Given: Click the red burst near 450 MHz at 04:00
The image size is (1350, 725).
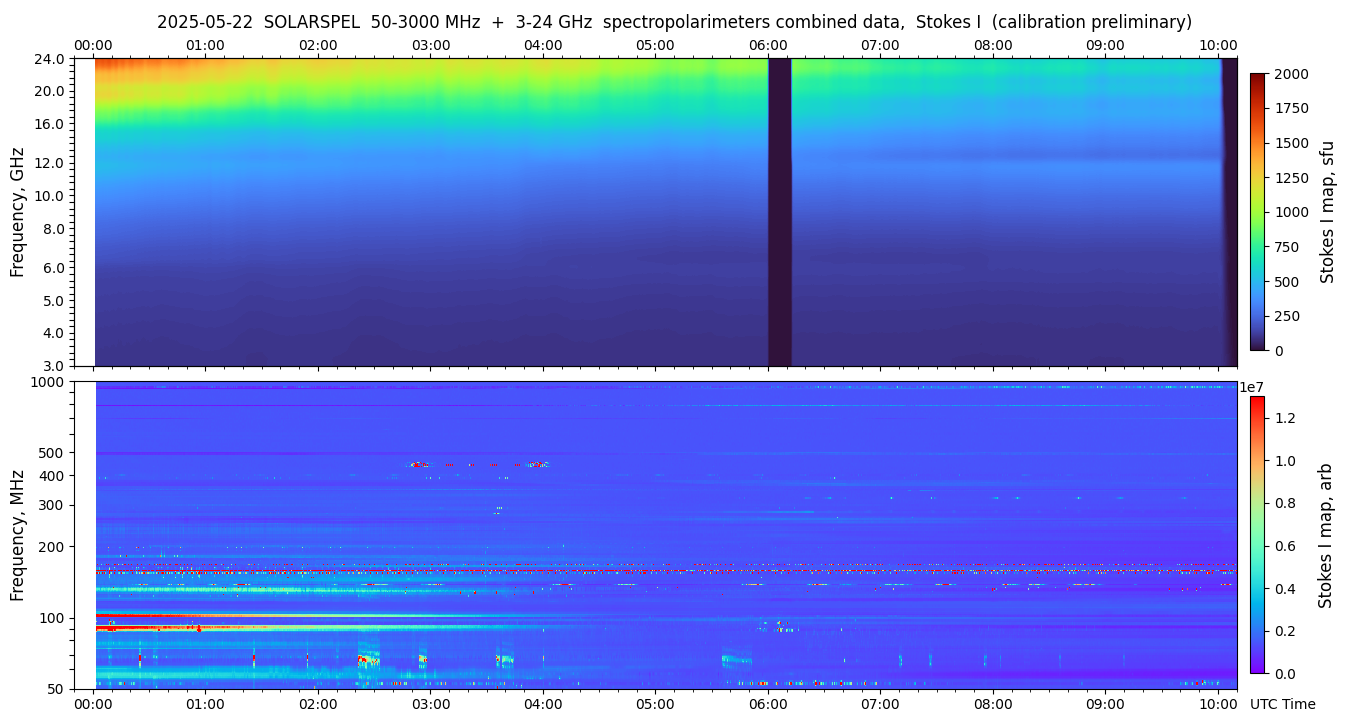Looking at the screenshot, I should point(538,464).
